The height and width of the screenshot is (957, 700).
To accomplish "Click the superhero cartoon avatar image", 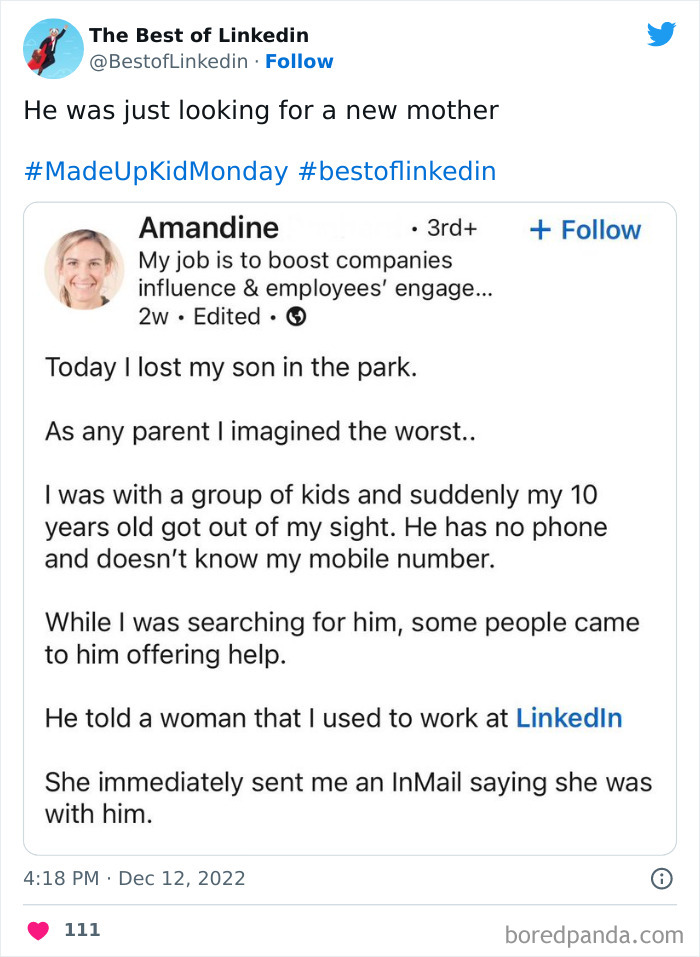I will tap(52, 48).
